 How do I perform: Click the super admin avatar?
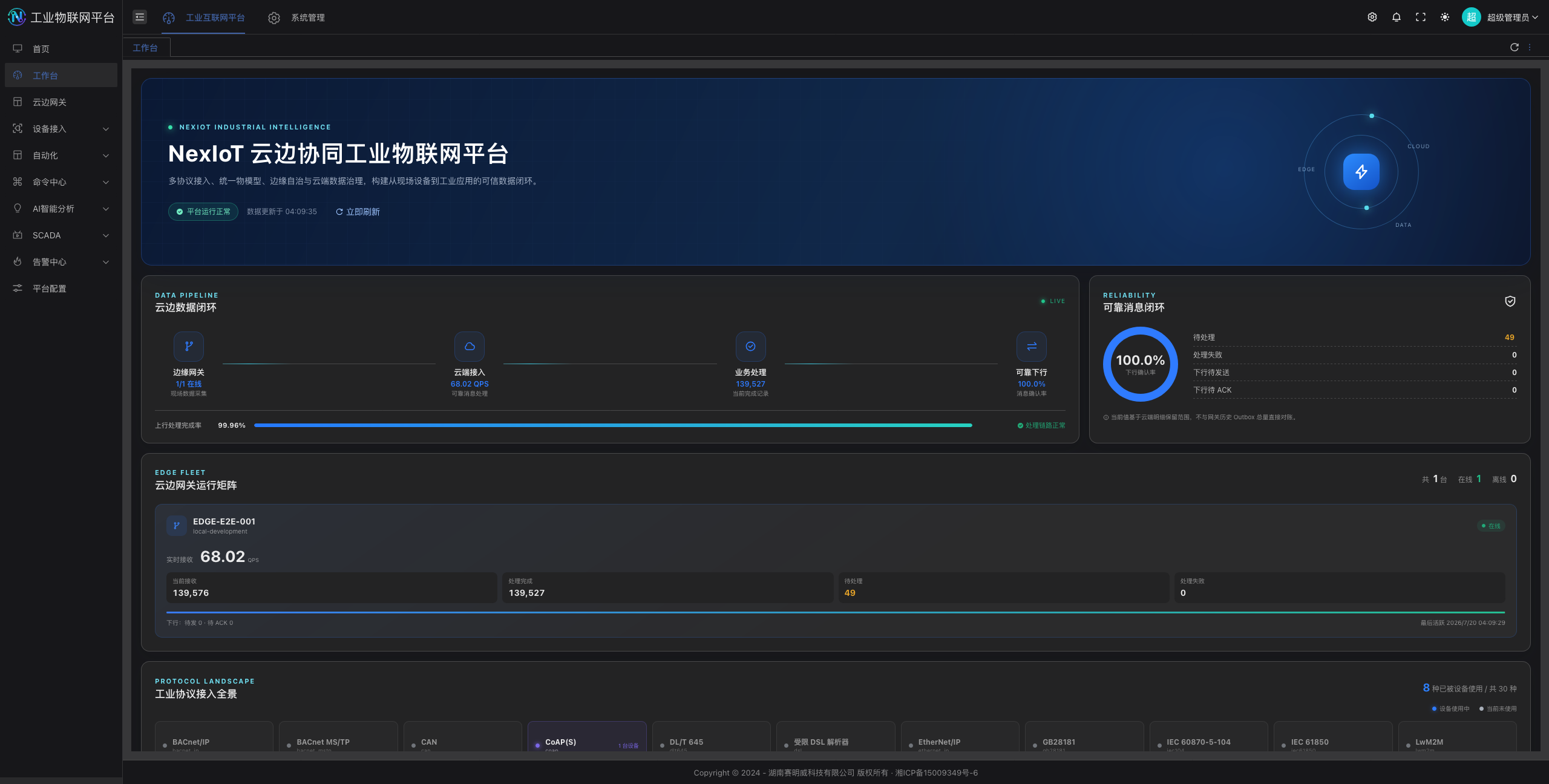pos(1471,17)
